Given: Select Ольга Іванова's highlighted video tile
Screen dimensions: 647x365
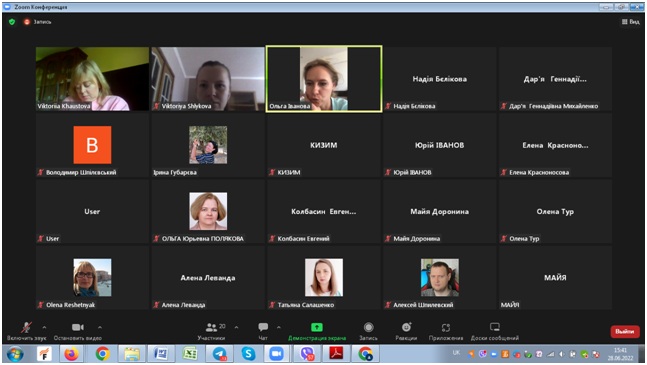Looking at the screenshot, I should pyautogui.click(x=324, y=79).
